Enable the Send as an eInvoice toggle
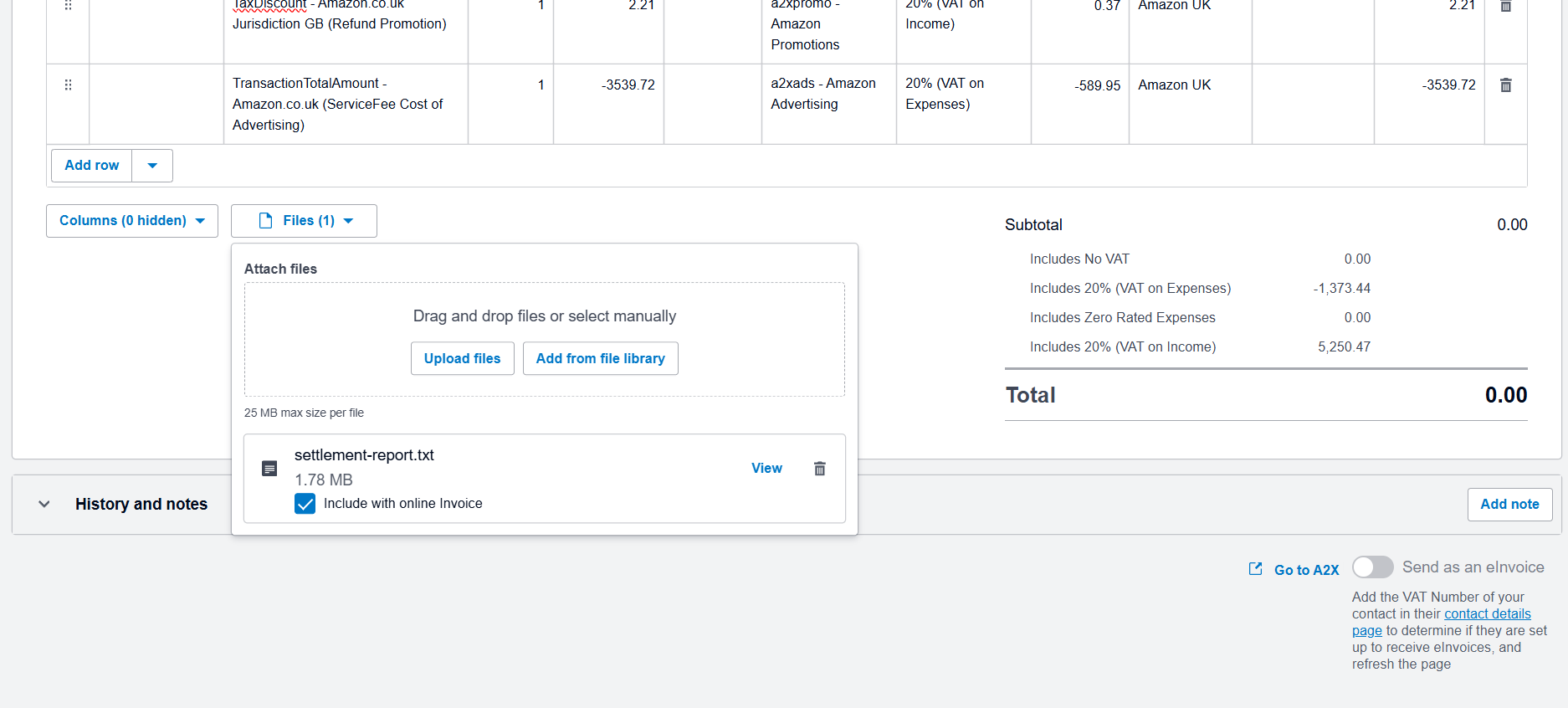Image resolution: width=1568 pixels, height=708 pixels. click(1372, 567)
